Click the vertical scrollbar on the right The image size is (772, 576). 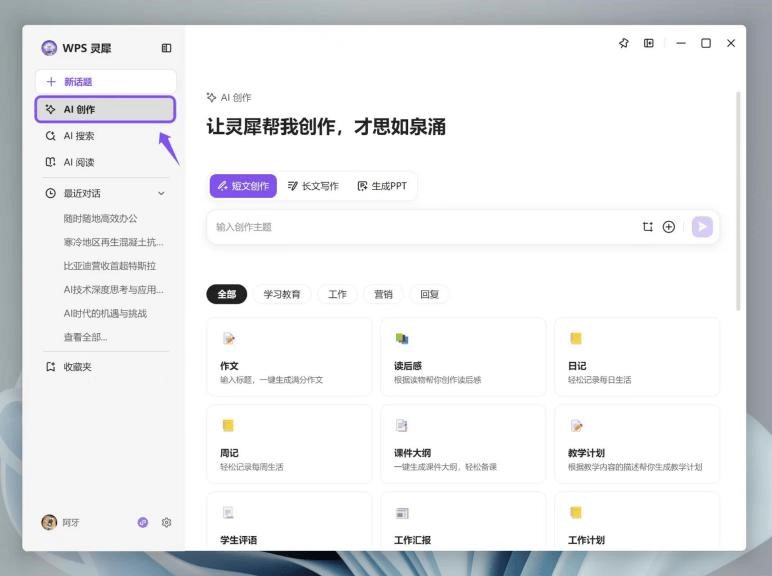coord(738,201)
